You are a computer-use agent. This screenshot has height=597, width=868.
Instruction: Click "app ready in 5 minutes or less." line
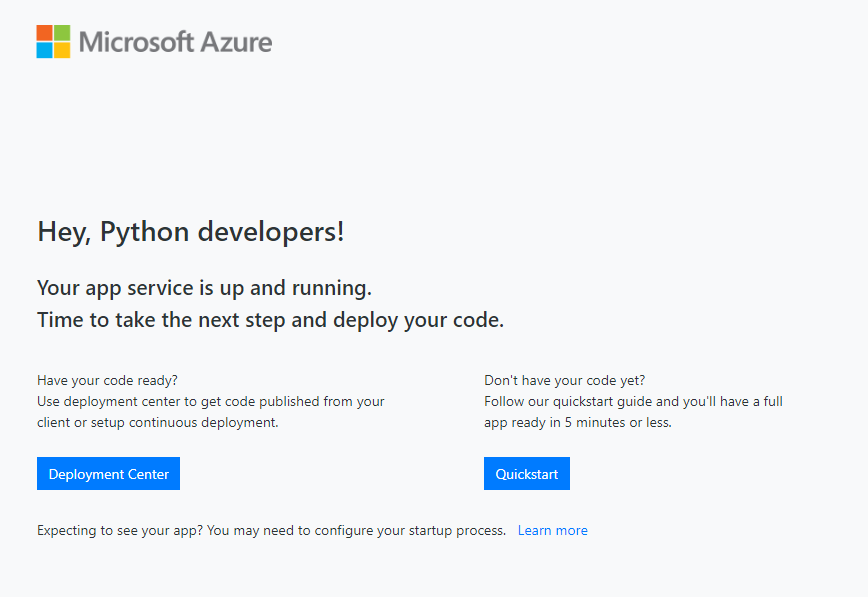(578, 423)
